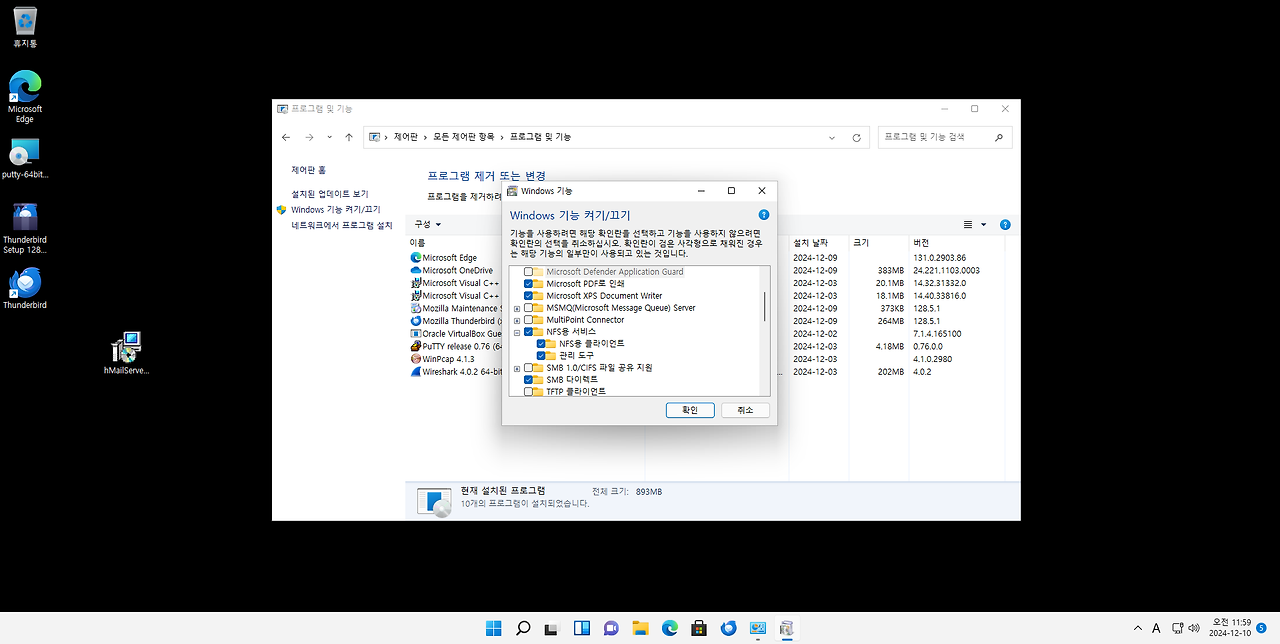The height and width of the screenshot is (644, 1280).
Task: Uncheck Microsoft PDF로 인쇄 feature
Action: [528, 284]
